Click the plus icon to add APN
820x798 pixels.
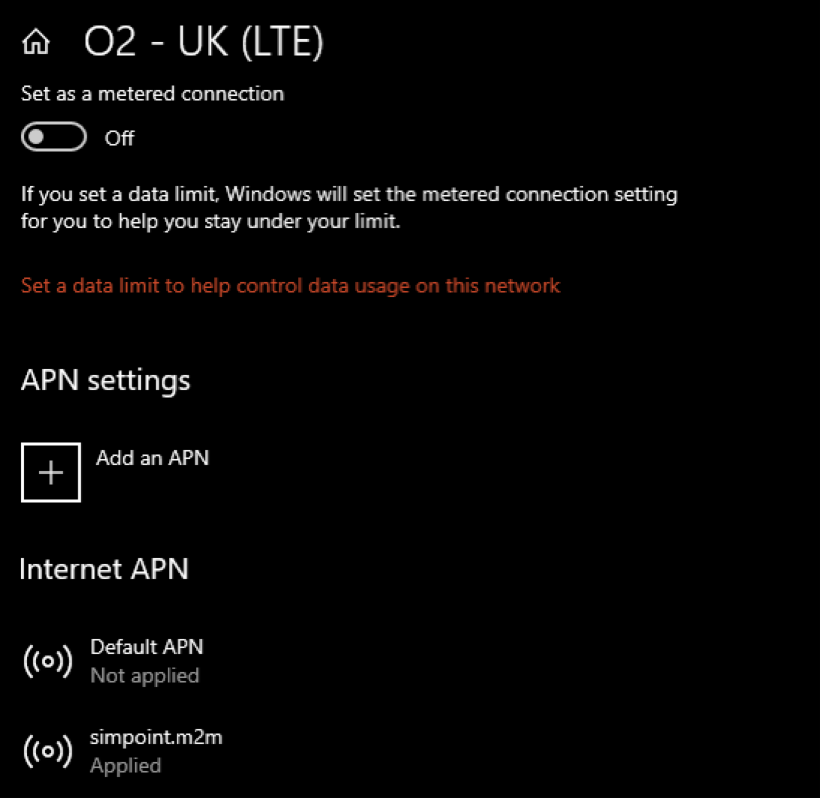51,471
